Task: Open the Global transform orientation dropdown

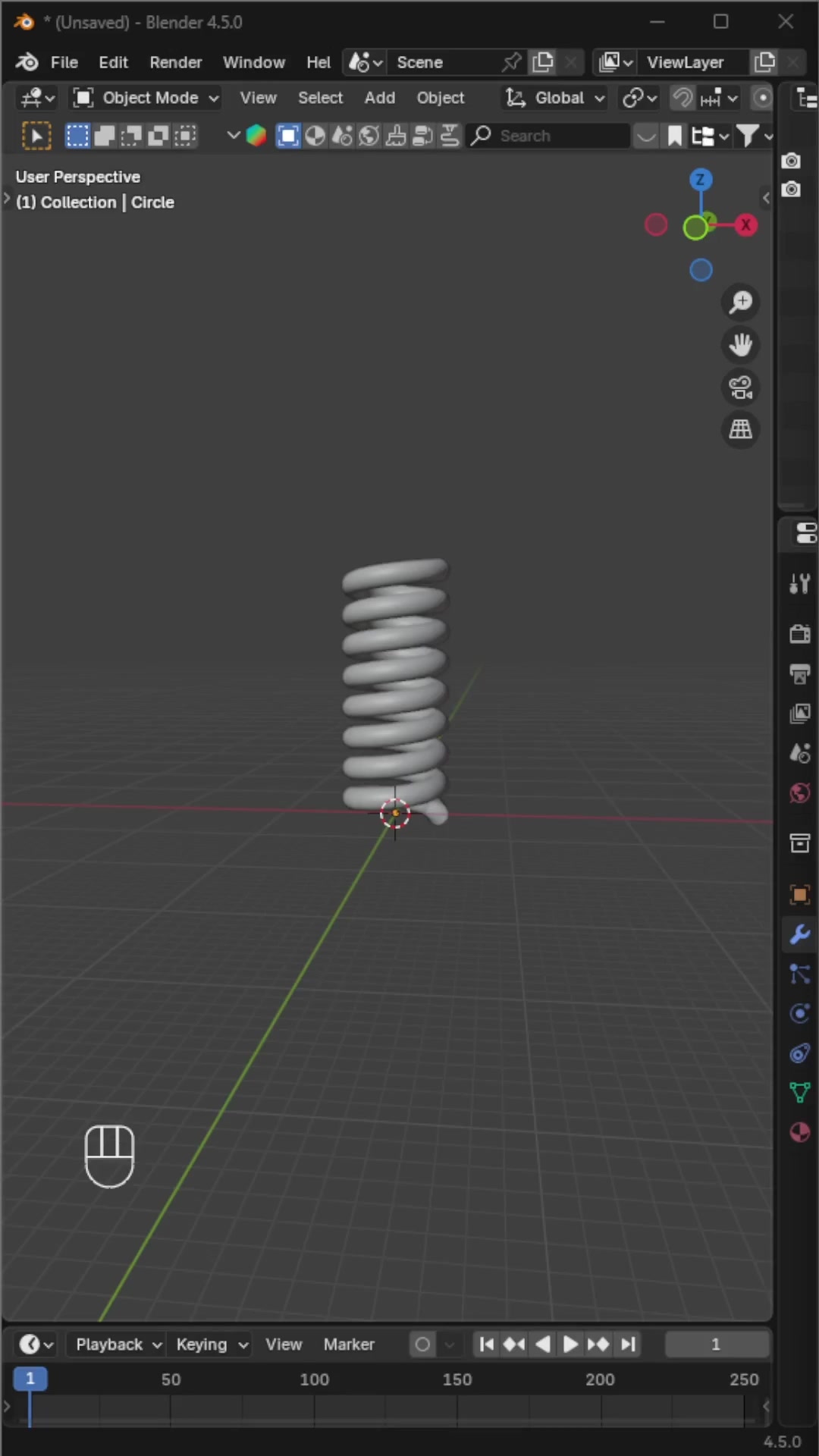Action: pos(555,98)
